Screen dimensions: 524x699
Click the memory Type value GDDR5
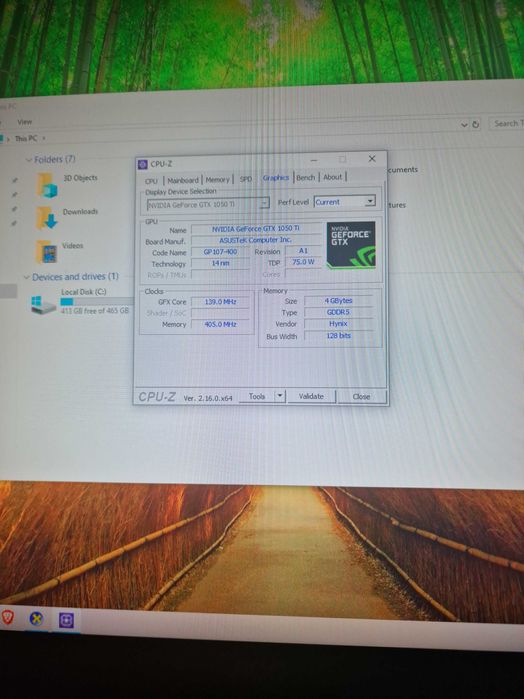[338, 312]
